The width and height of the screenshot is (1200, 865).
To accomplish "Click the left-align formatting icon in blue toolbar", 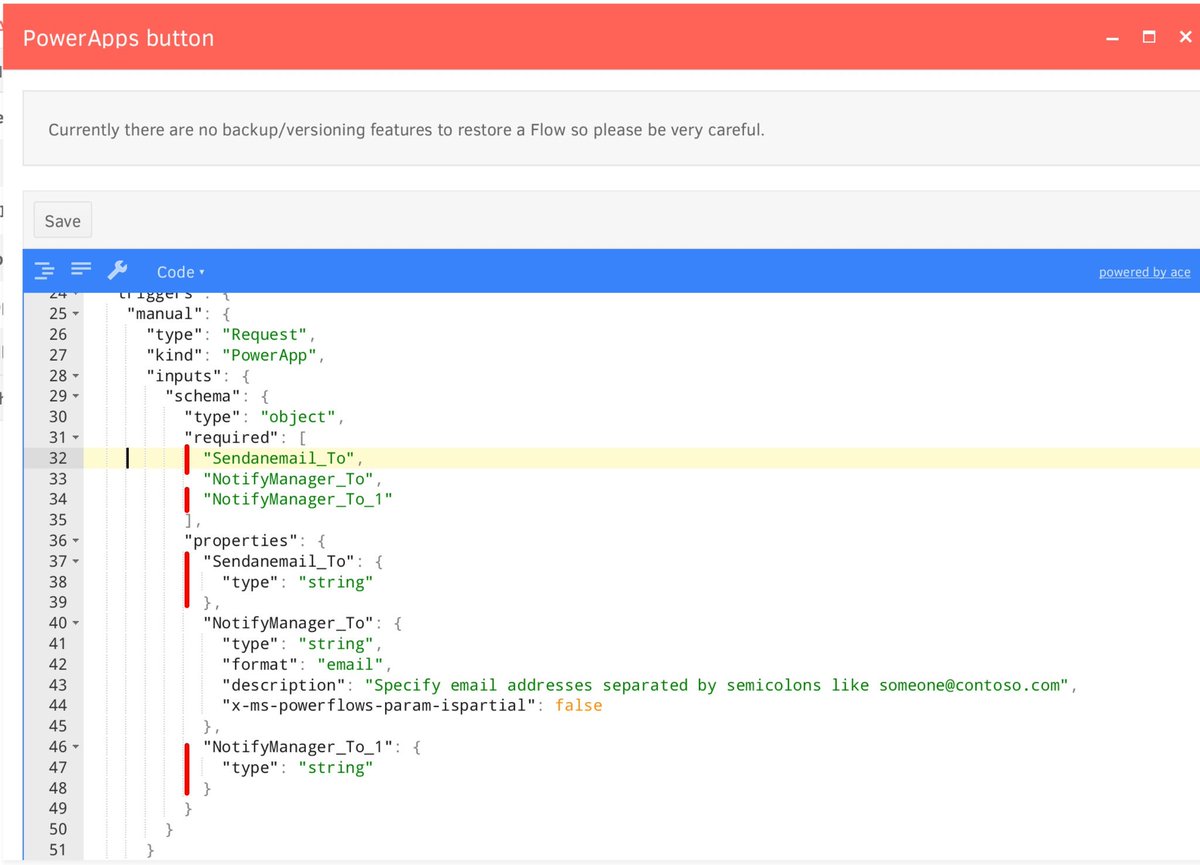I will (x=81, y=270).
